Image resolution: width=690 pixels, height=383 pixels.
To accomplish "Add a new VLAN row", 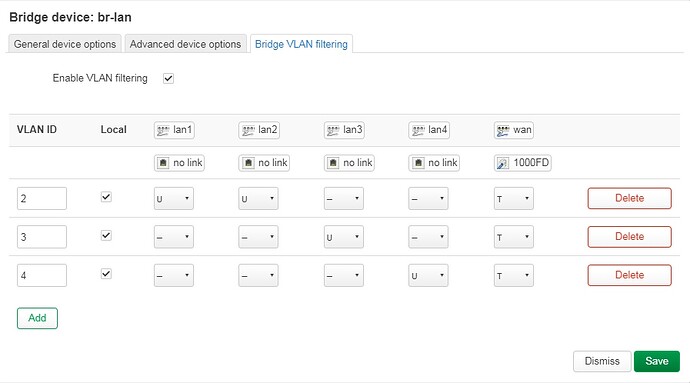I will pyautogui.click(x=37, y=318).
